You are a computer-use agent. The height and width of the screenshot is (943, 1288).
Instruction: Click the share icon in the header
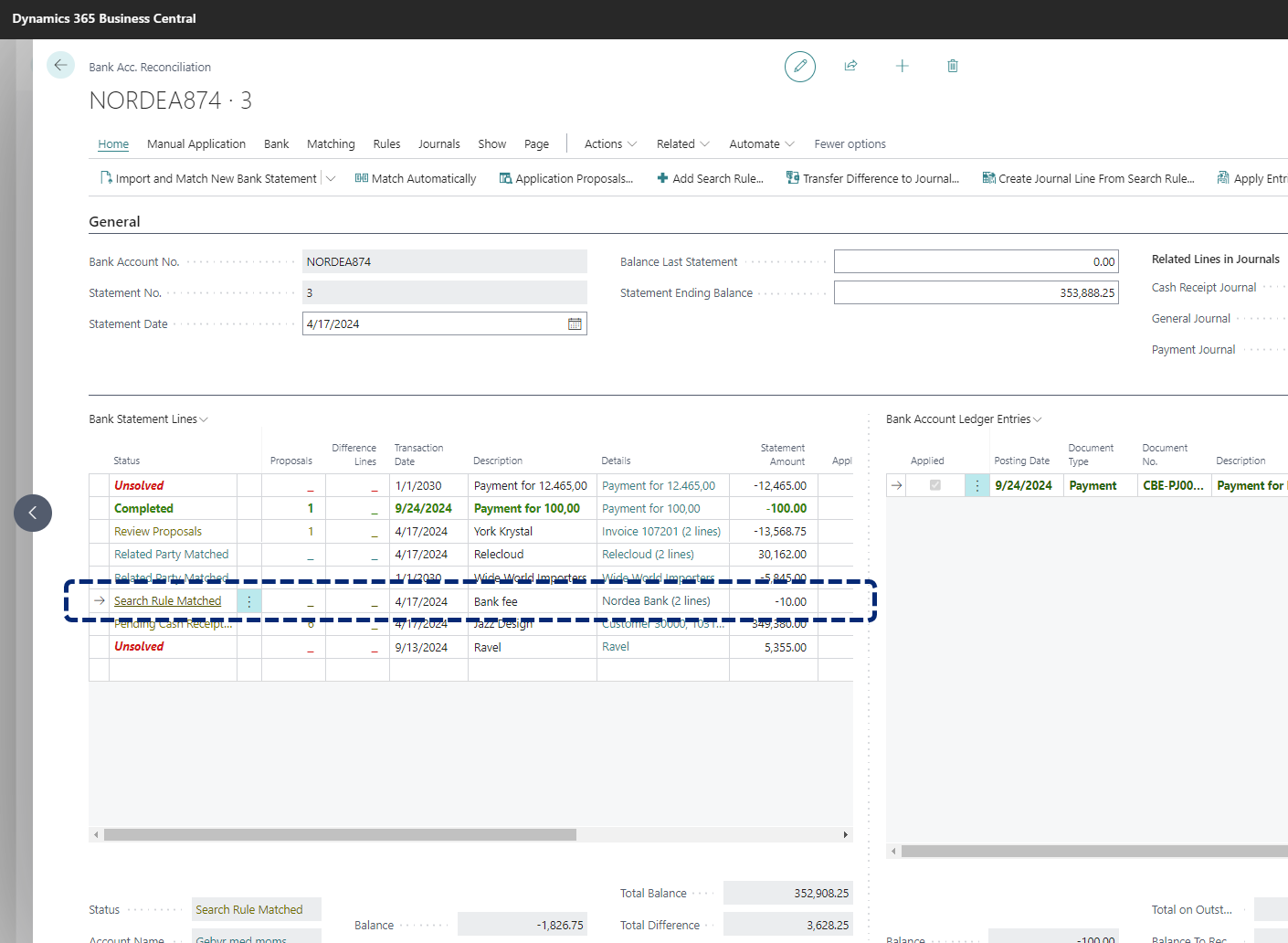pyautogui.click(x=850, y=66)
